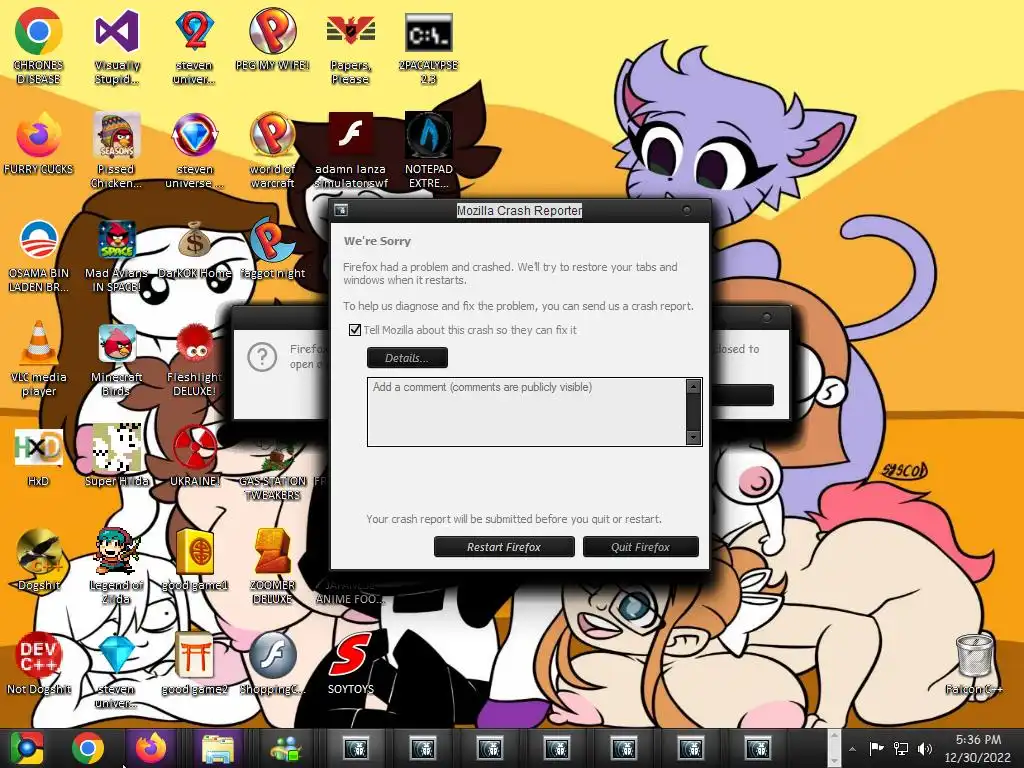Open the network tray icon
1024x768 pixels.
pos(901,748)
